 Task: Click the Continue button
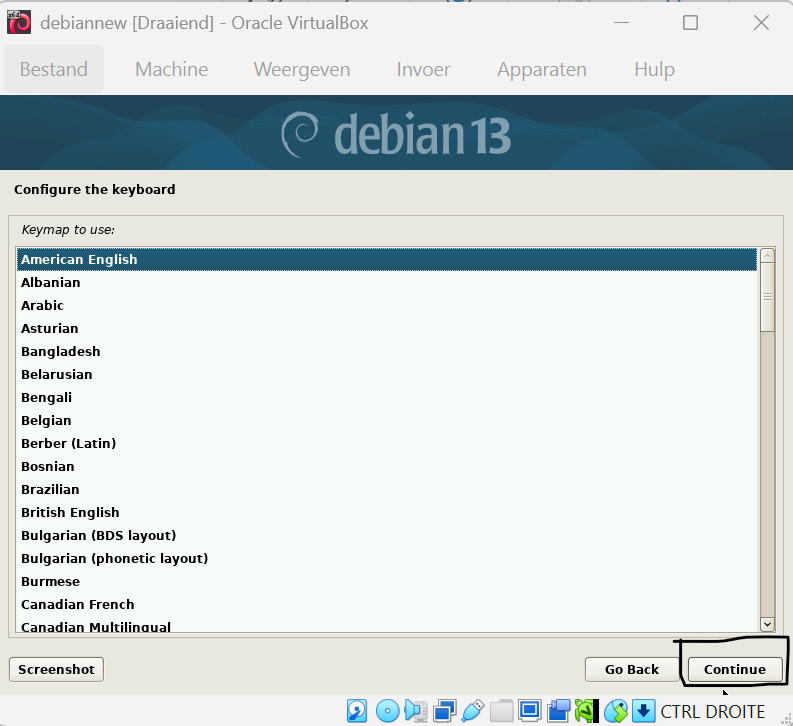[735, 669]
